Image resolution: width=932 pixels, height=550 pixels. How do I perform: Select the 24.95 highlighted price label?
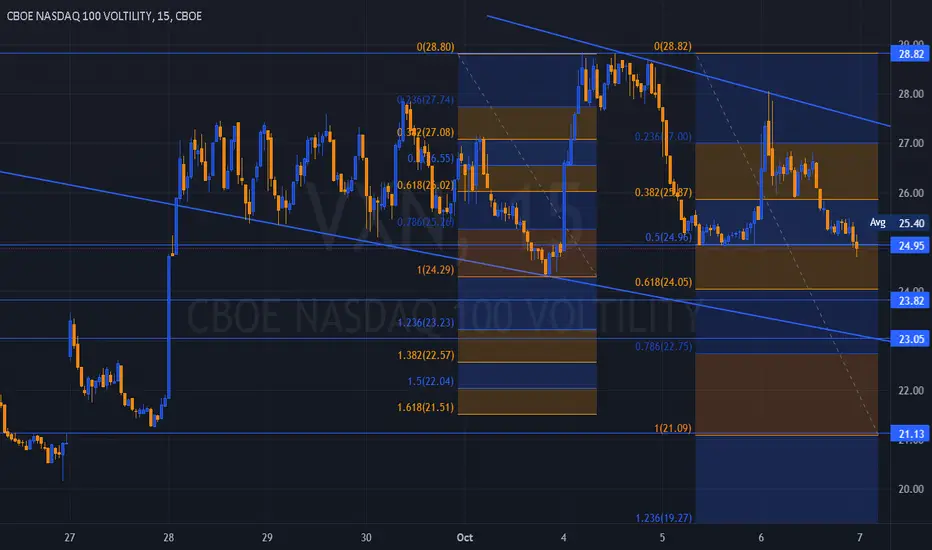[911, 246]
